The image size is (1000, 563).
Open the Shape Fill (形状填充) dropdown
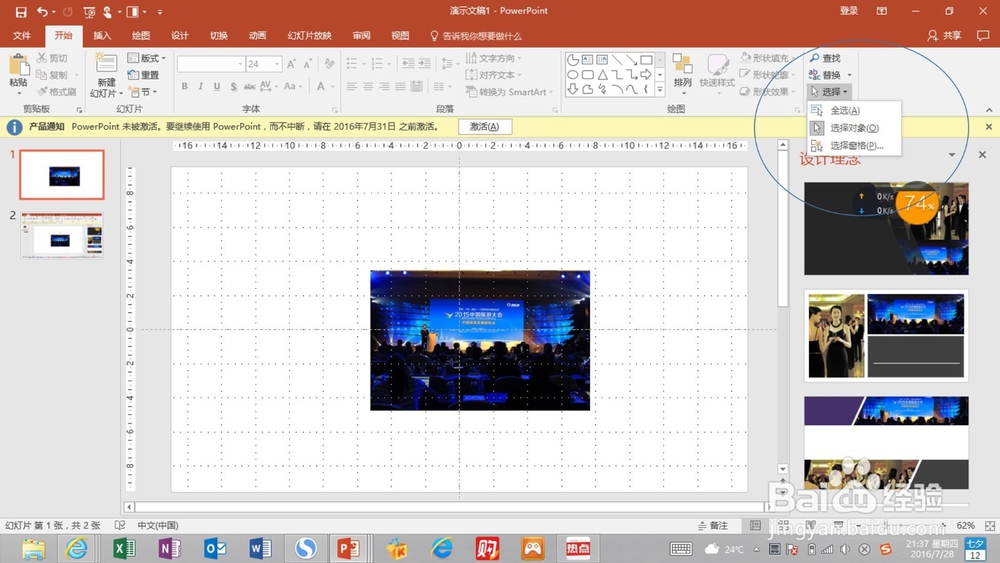point(768,58)
